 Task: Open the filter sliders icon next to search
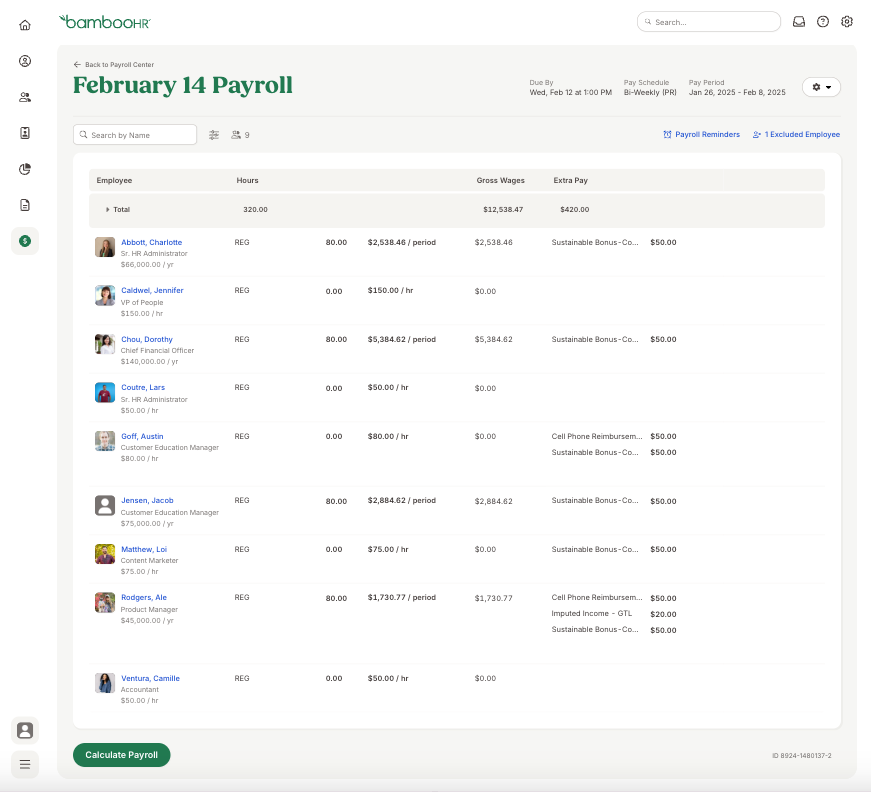click(x=213, y=134)
